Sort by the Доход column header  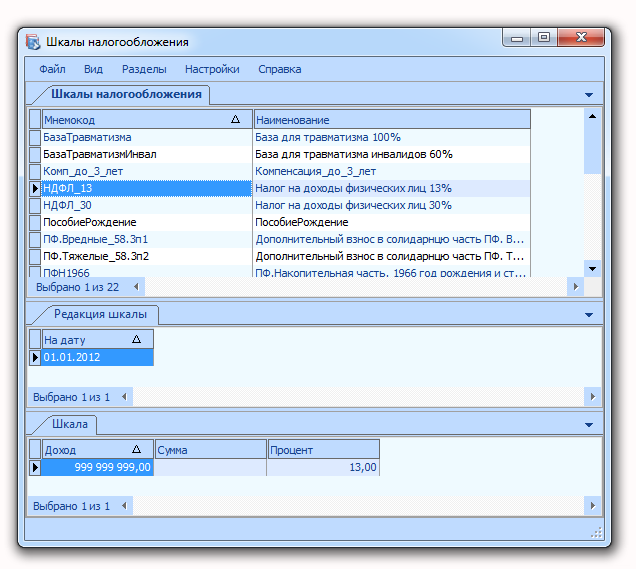tap(97, 449)
